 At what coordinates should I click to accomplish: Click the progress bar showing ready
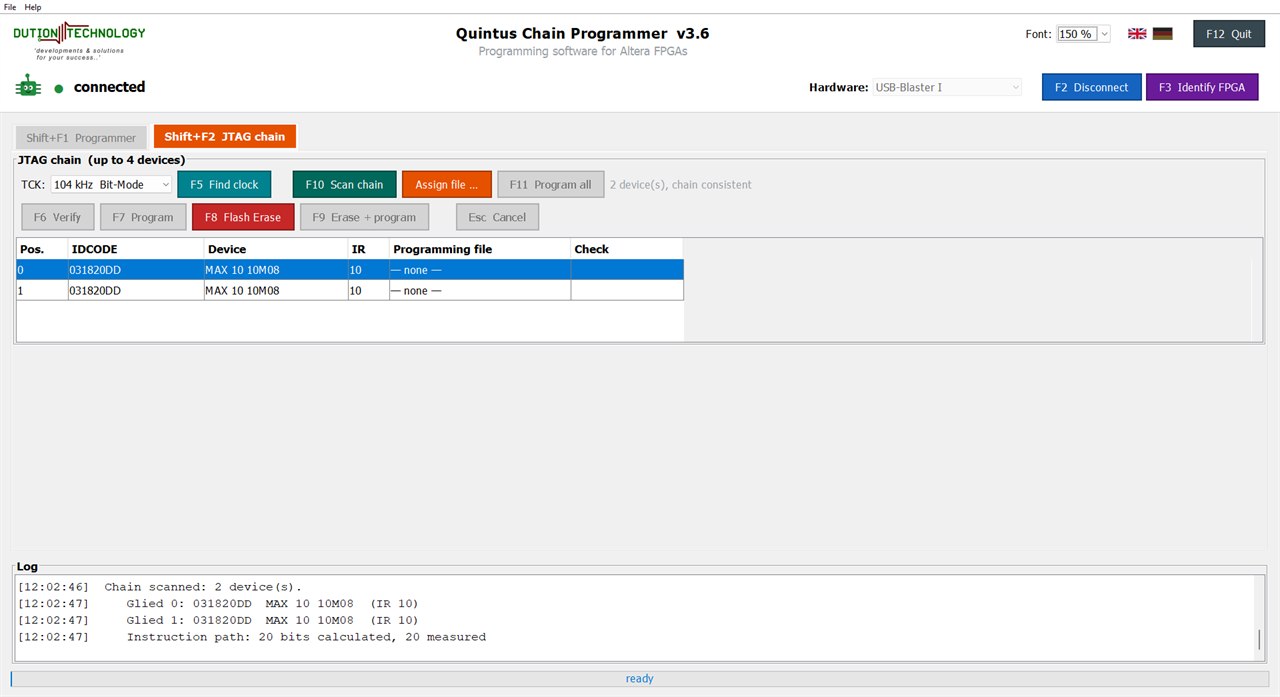point(639,678)
